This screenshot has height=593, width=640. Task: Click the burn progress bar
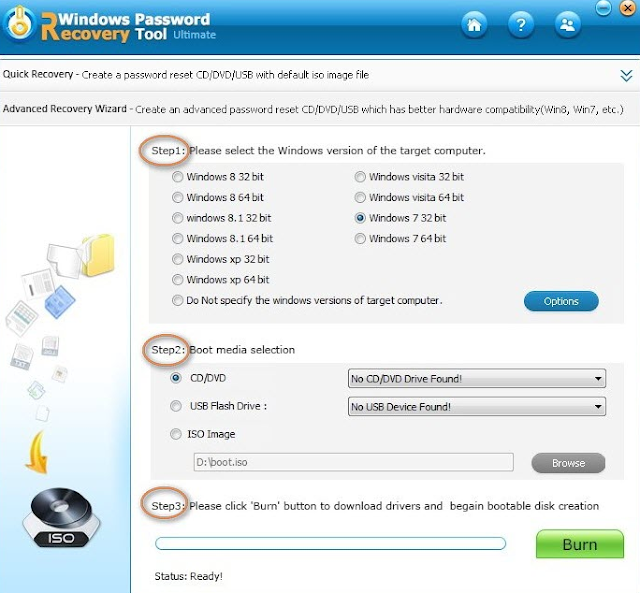click(x=330, y=543)
